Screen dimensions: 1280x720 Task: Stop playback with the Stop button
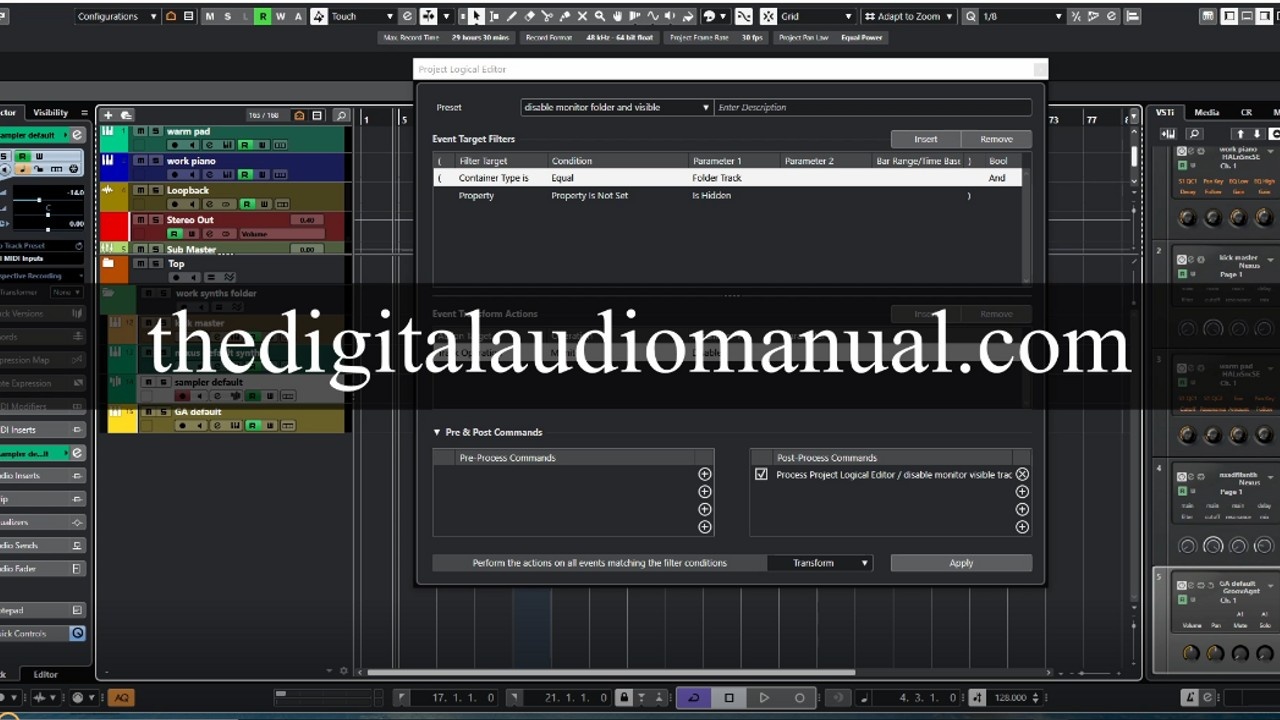point(729,698)
